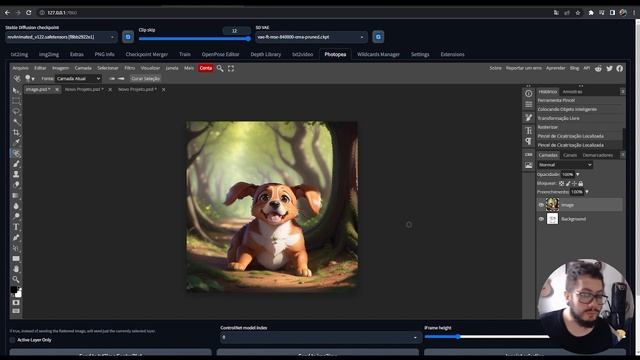This screenshot has height=360, width=640.
Task: Refresh the Stable Diffusion checkpoint list
Action: [x=128, y=37]
